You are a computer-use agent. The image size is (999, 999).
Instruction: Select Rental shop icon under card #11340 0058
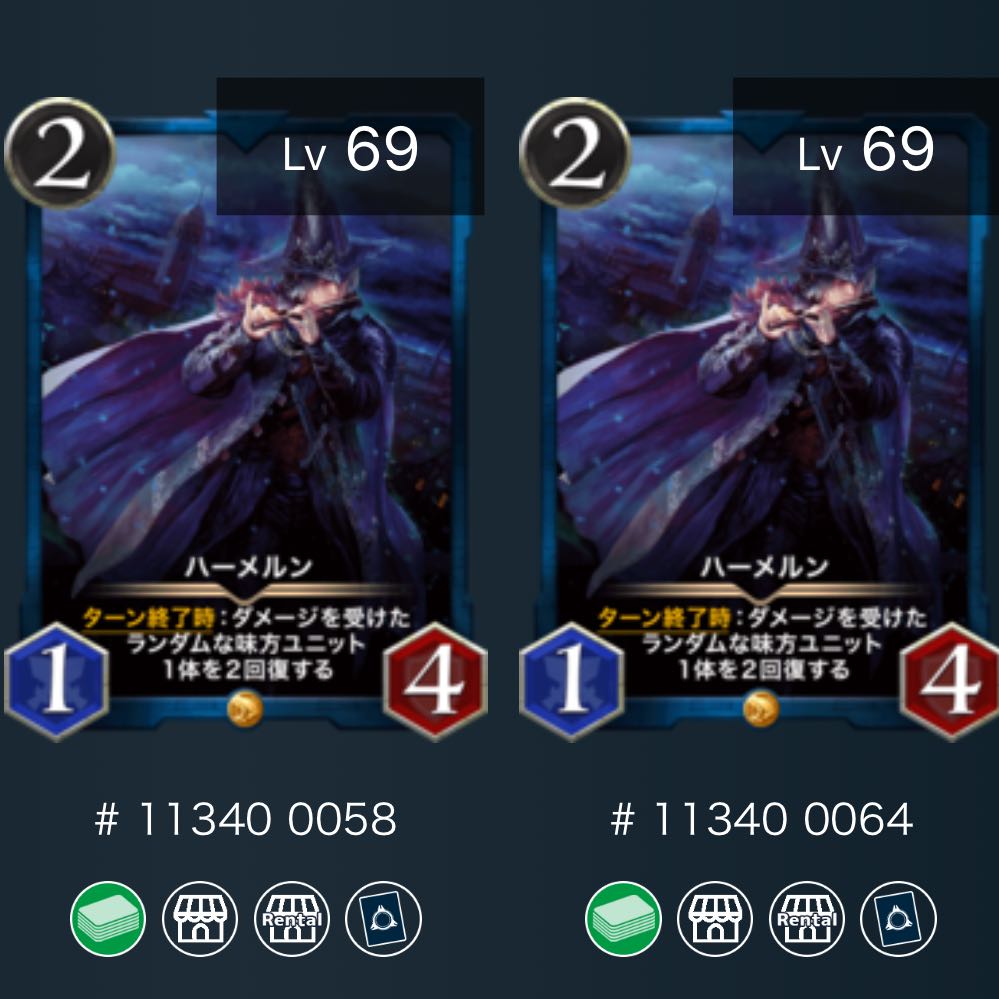pos(292,919)
